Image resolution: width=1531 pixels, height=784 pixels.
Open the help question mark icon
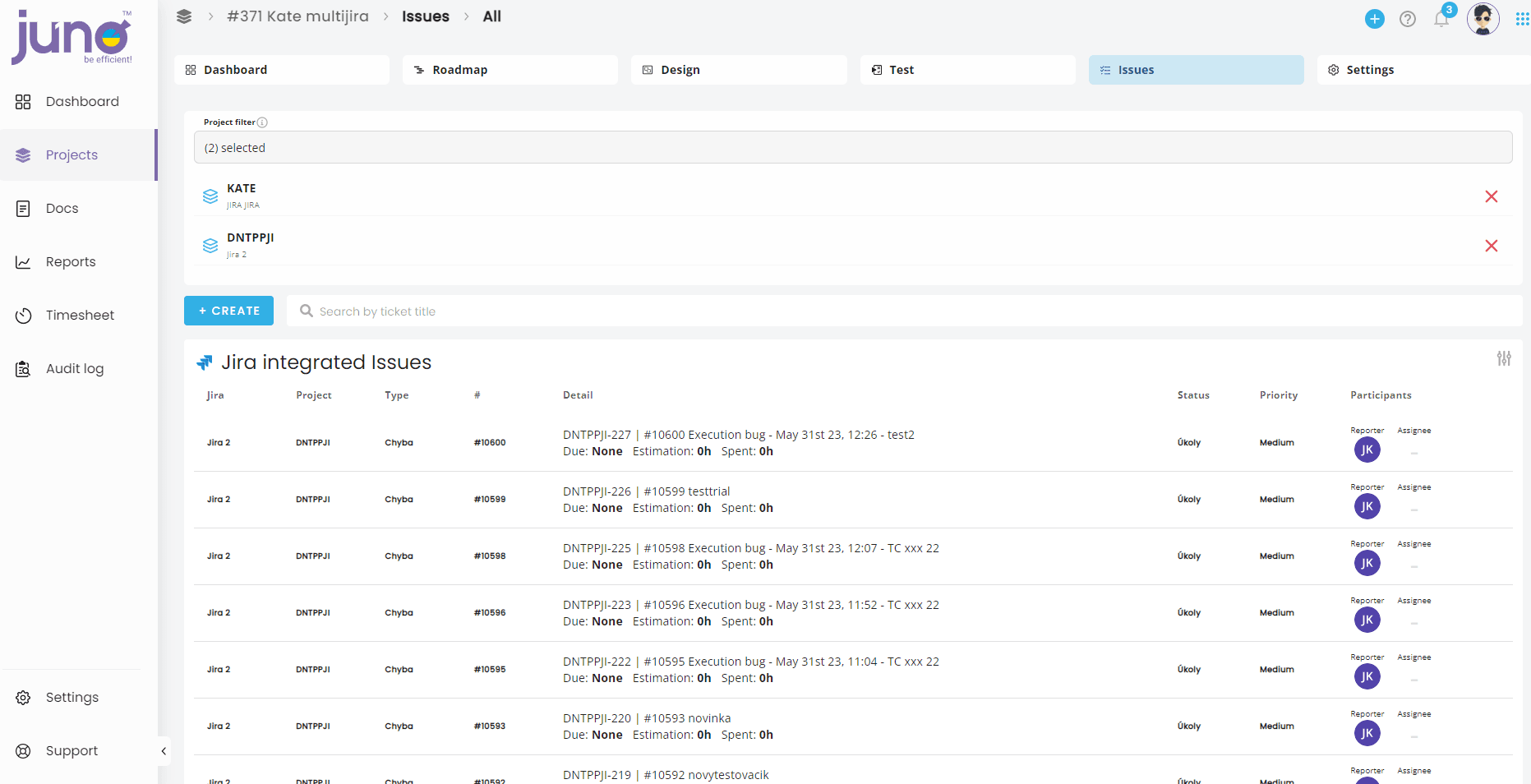coord(1408,19)
